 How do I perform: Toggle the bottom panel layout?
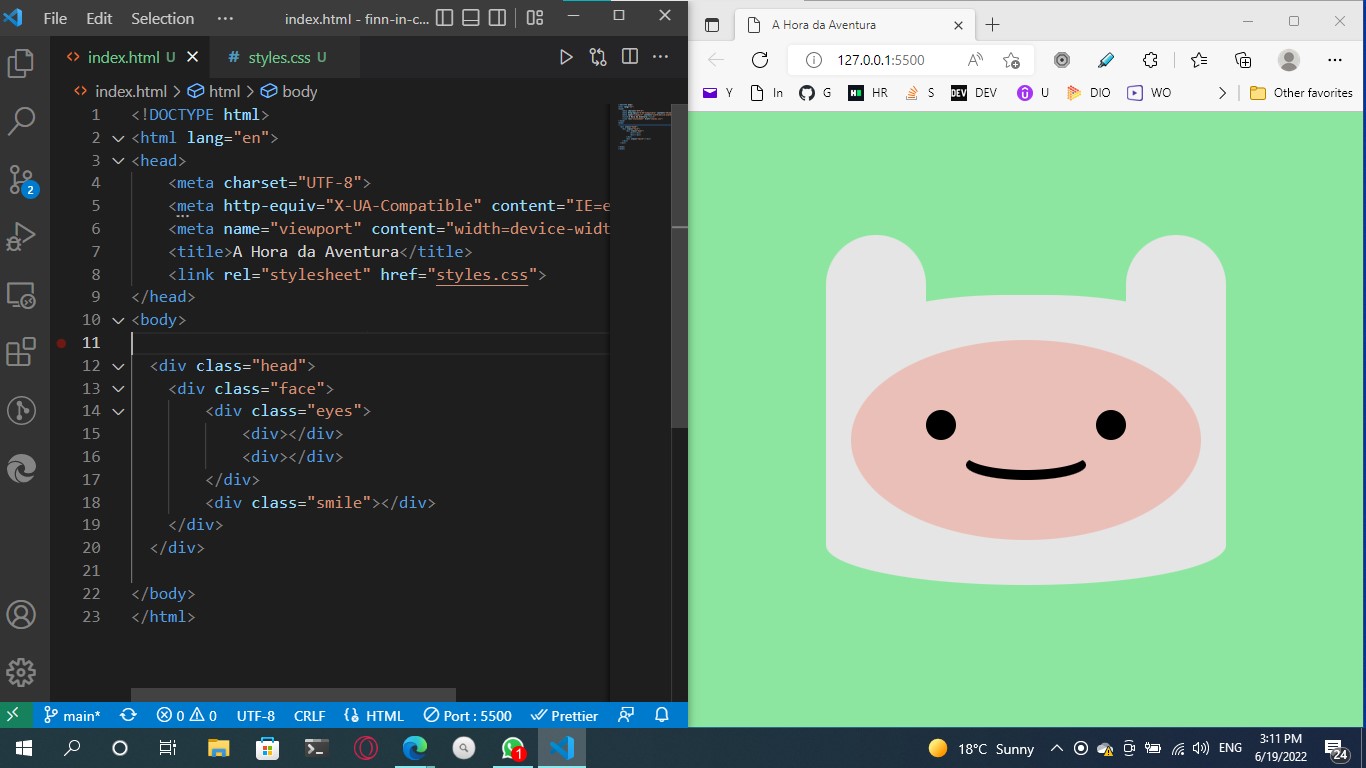pyautogui.click(x=470, y=18)
